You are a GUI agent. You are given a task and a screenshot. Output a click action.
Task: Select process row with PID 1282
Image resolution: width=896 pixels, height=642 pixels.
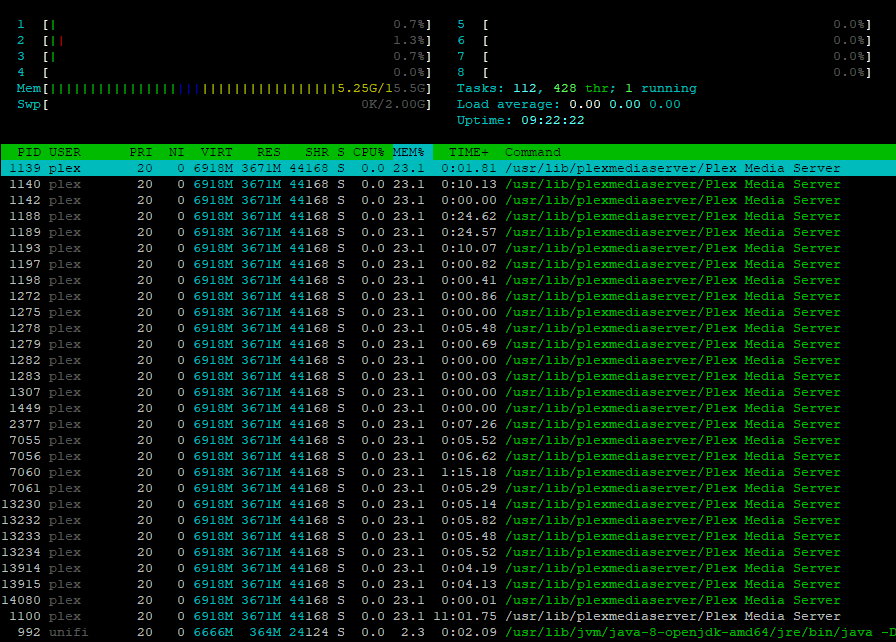pyautogui.click(x=448, y=360)
